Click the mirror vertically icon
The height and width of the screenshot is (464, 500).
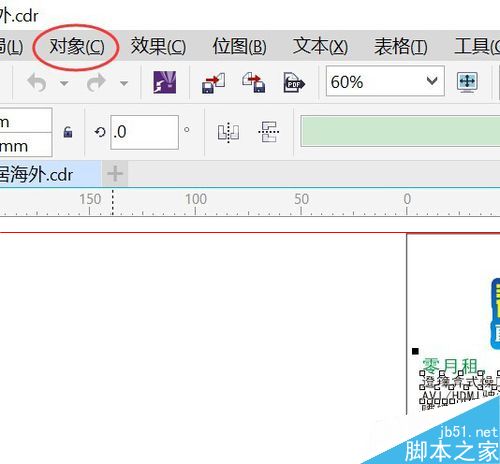point(269,132)
